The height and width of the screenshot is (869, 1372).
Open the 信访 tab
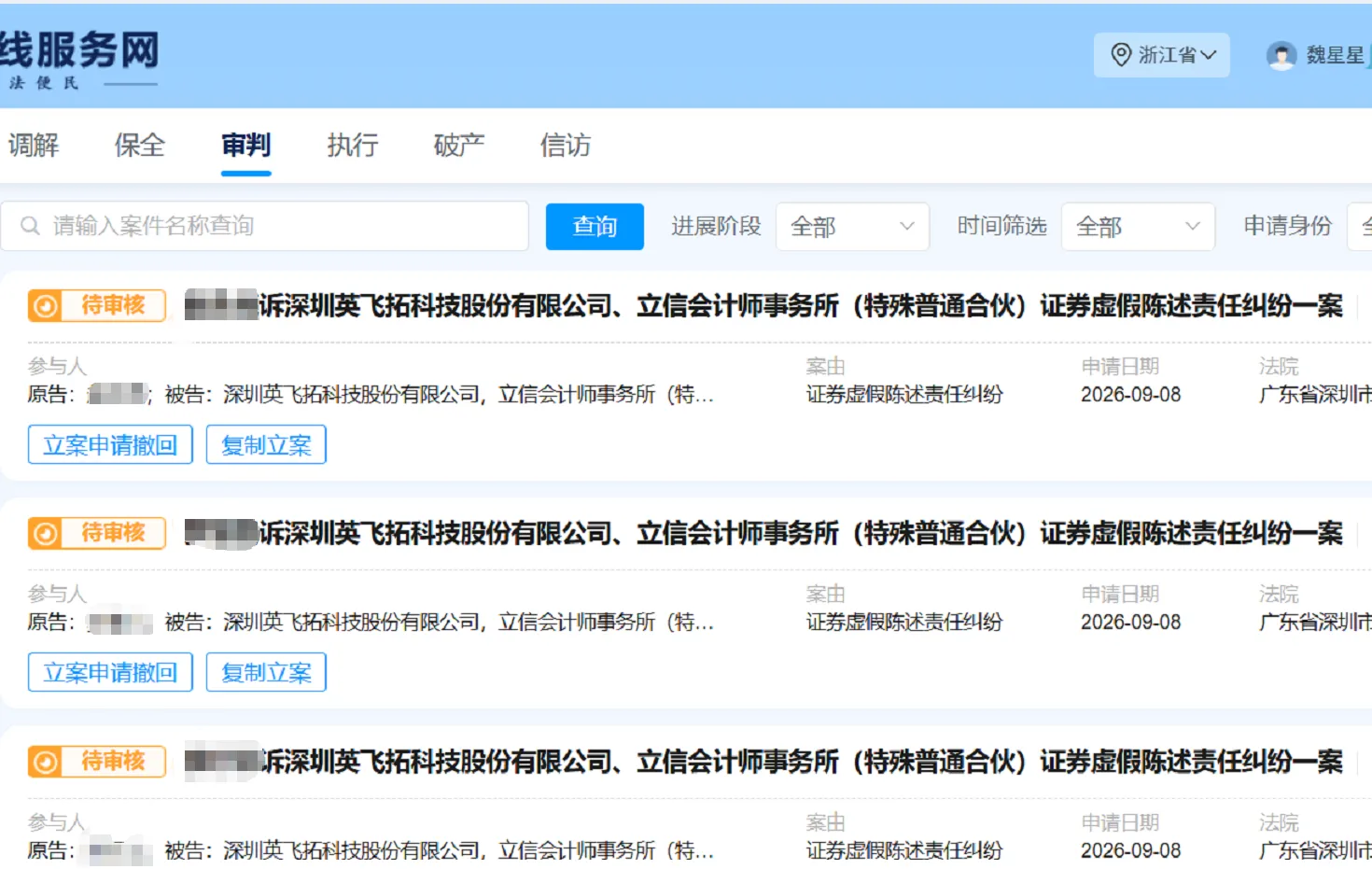566,146
